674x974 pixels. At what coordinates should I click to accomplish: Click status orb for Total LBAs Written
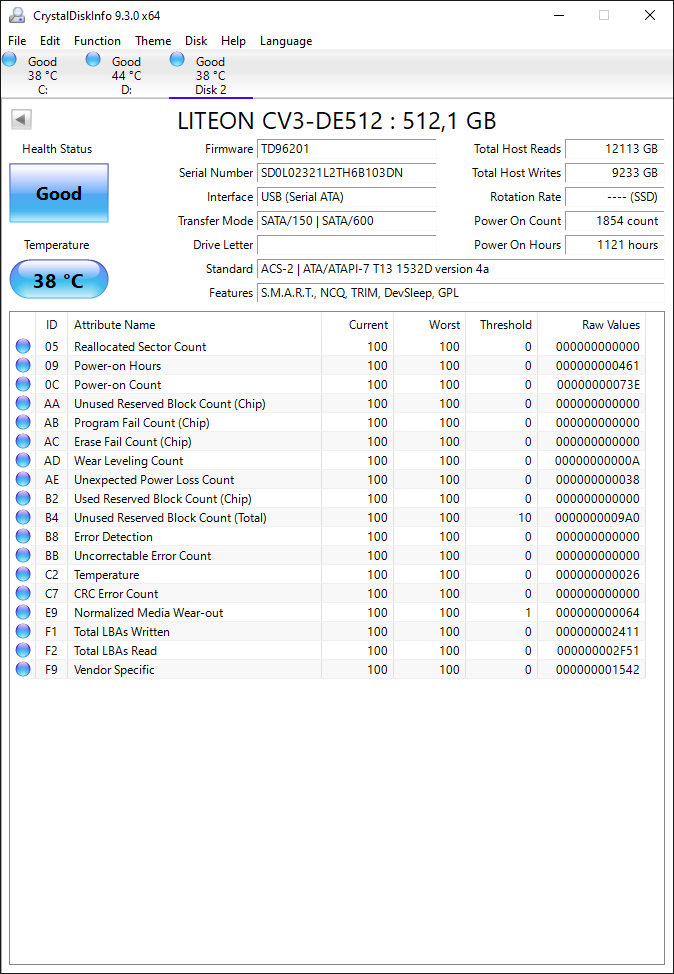(23, 631)
